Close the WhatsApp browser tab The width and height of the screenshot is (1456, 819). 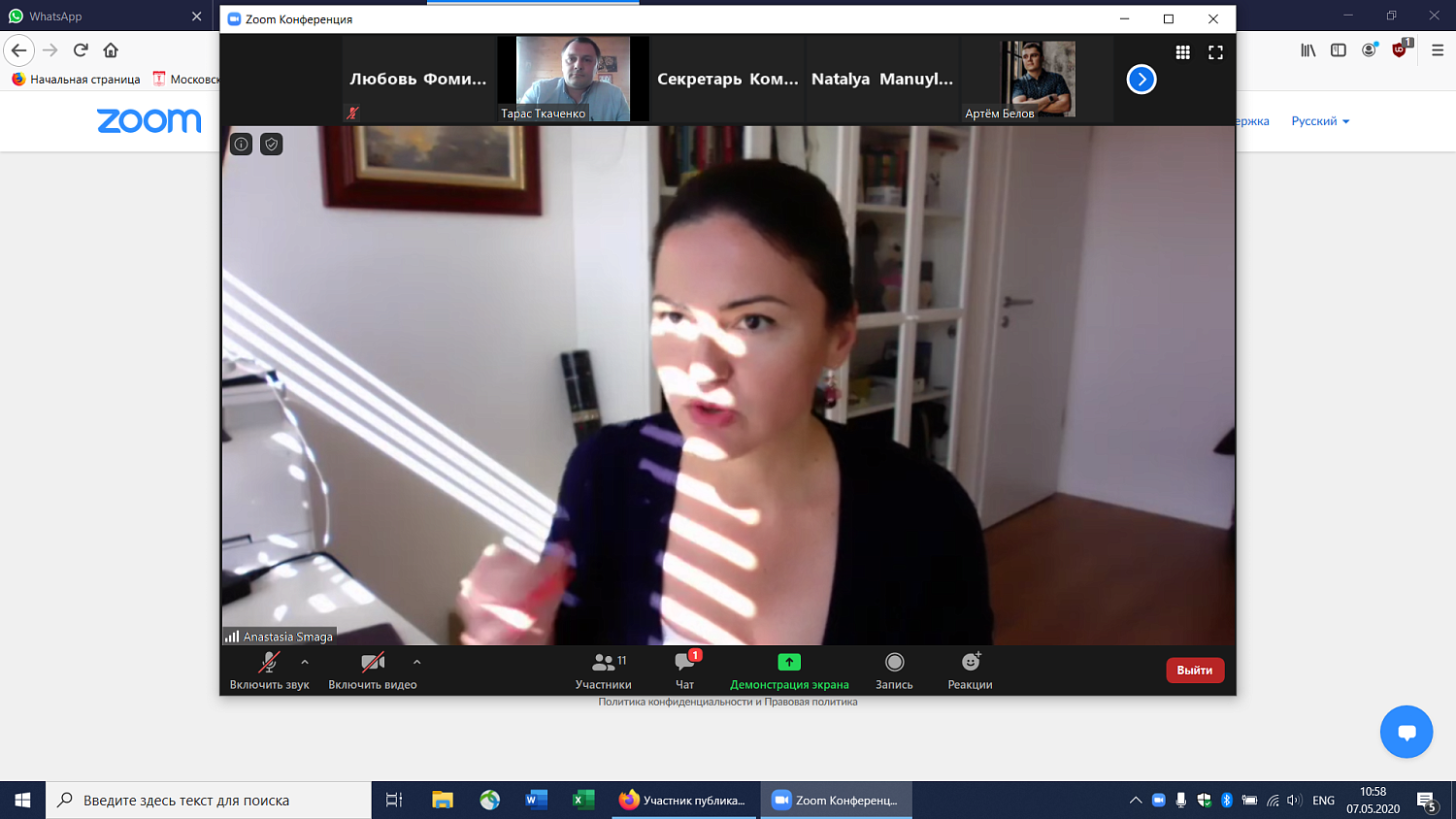click(x=197, y=16)
